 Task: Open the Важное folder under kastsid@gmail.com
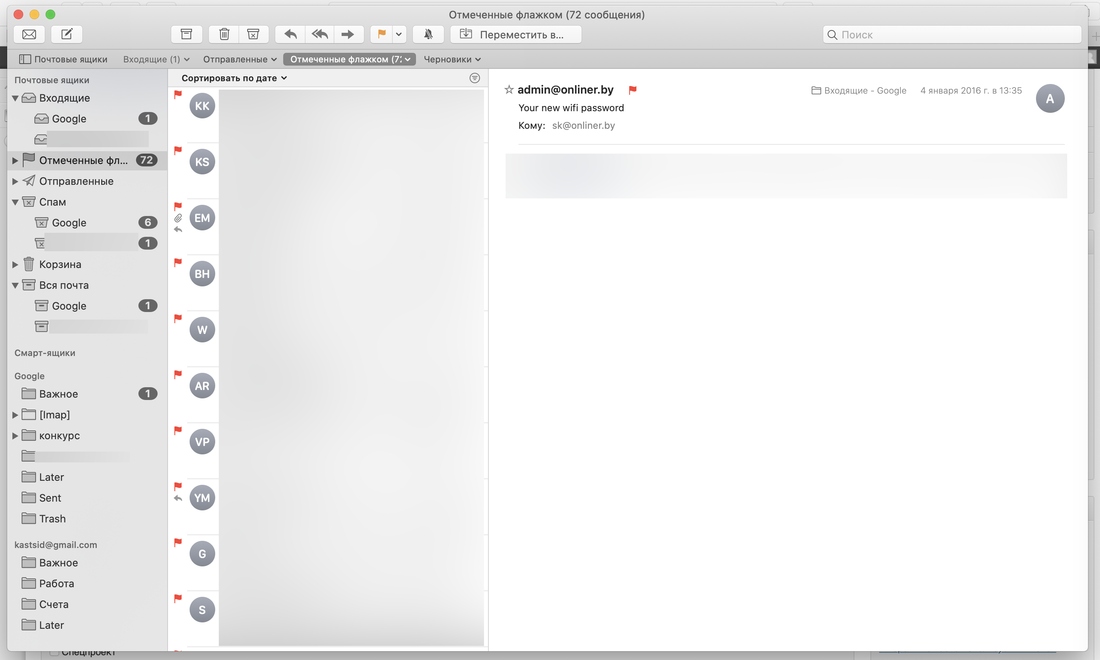(x=87, y=563)
